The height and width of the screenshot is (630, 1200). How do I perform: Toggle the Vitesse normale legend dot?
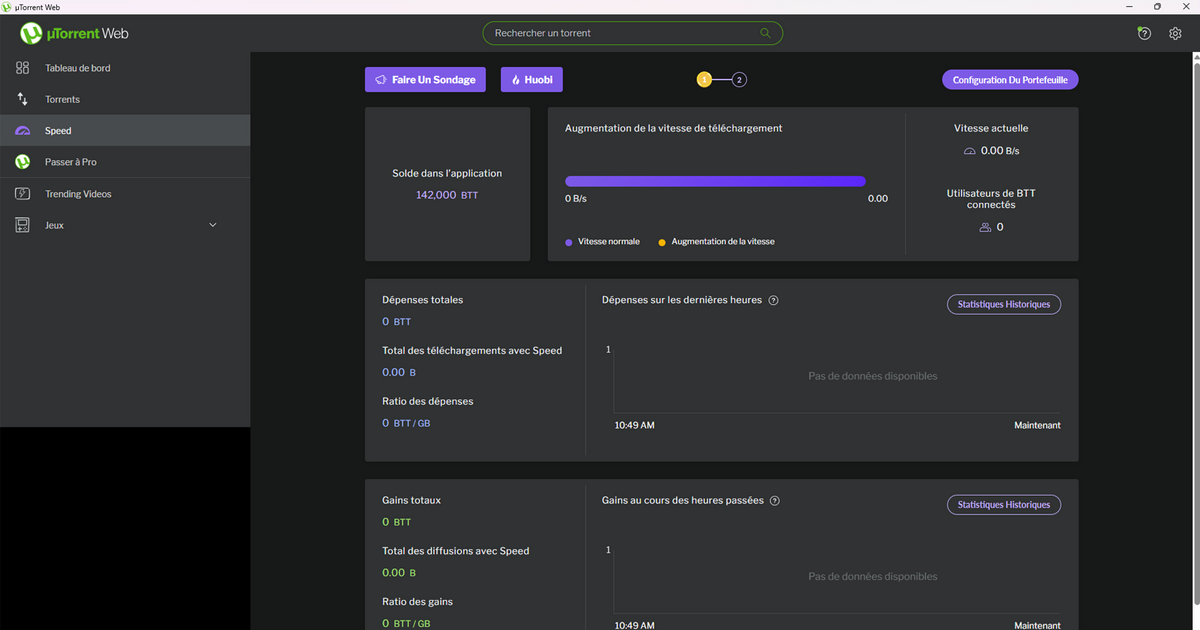point(571,241)
